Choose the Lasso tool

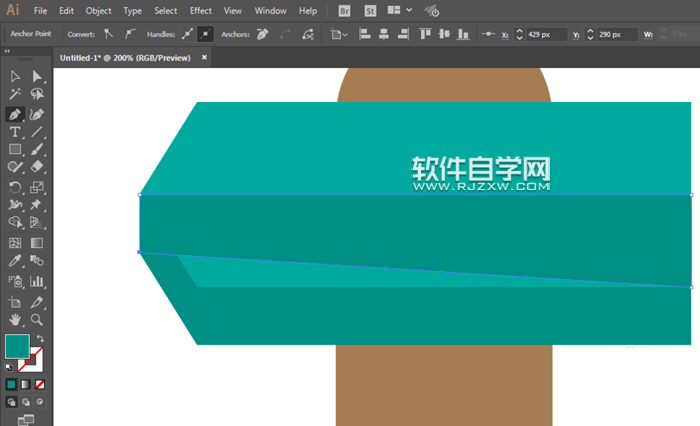(37, 94)
